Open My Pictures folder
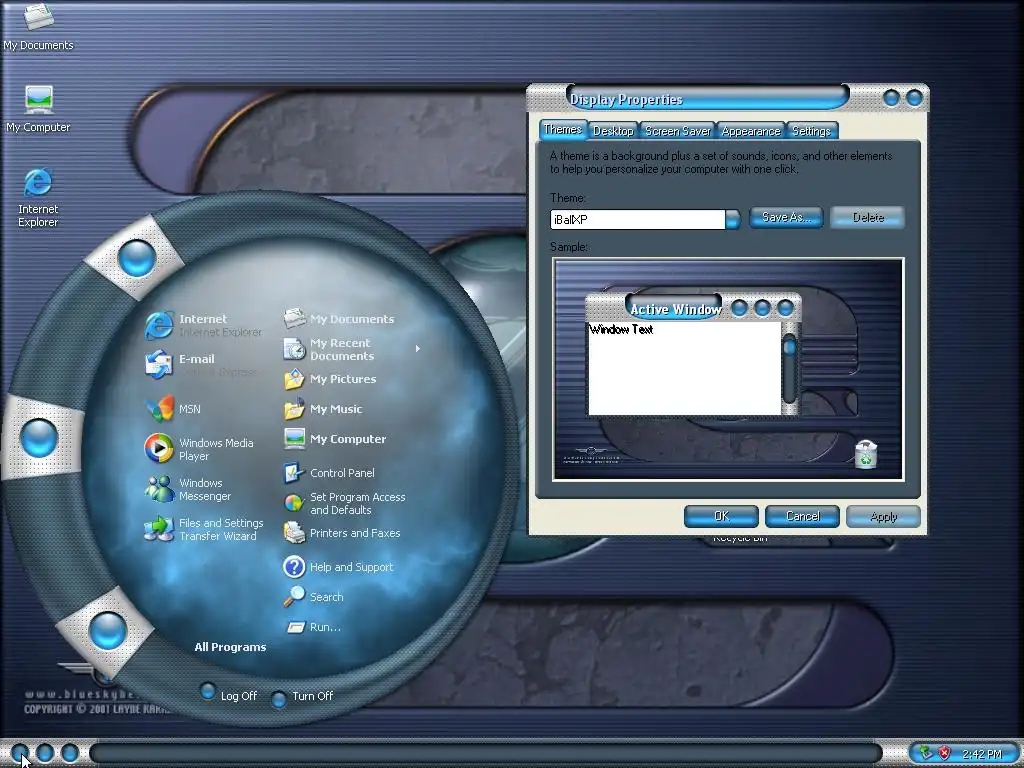Image resolution: width=1024 pixels, height=768 pixels. [330, 379]
